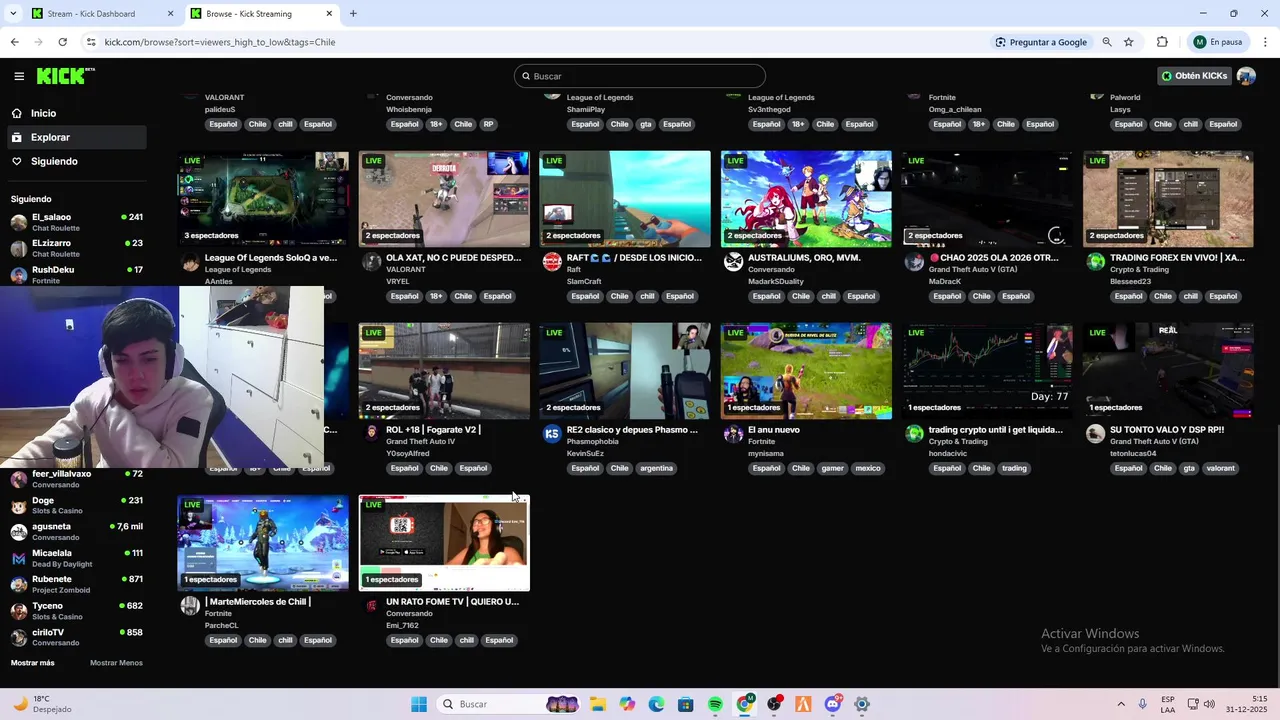This screenshot has width=1280, height=720.
Task: Open Rubenete followed channel
Action: [x=76, y=584]
